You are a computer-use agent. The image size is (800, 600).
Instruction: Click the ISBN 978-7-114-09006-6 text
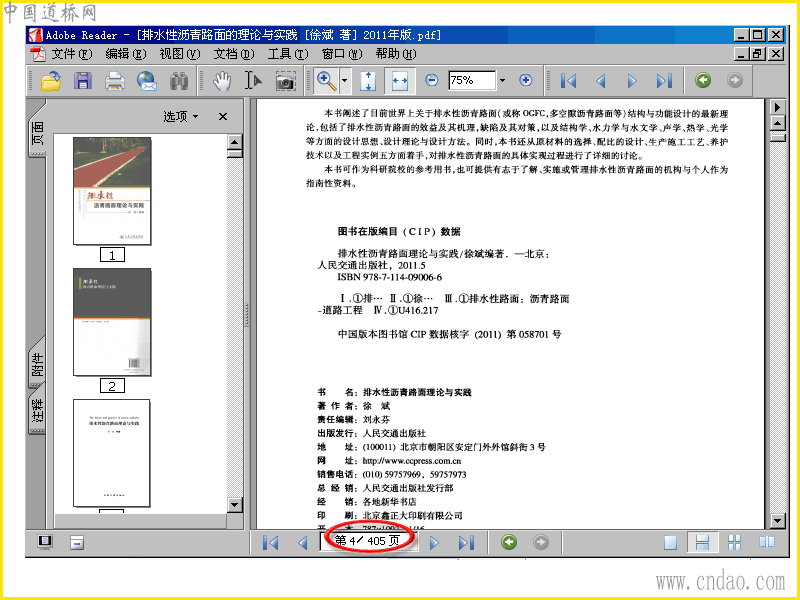(x=389, y=278)
